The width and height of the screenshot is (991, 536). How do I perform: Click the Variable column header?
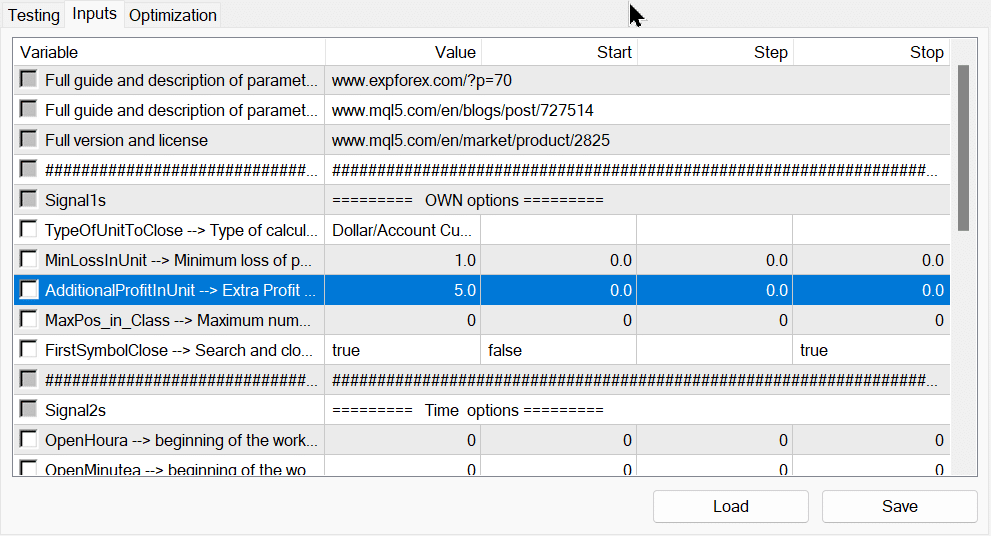pyautogui.click(x=170, y=52)
